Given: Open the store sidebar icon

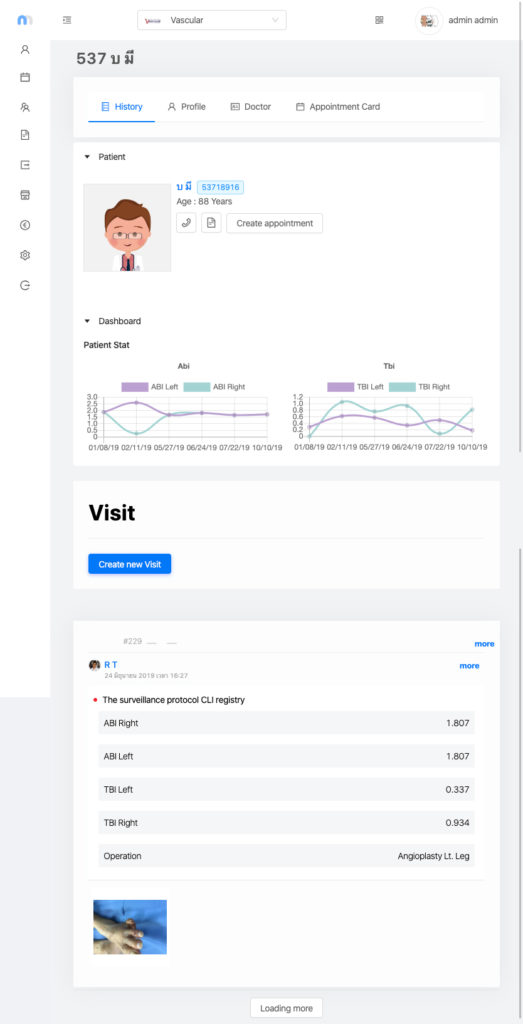Looking at the screenshot, I should point(25,195).
